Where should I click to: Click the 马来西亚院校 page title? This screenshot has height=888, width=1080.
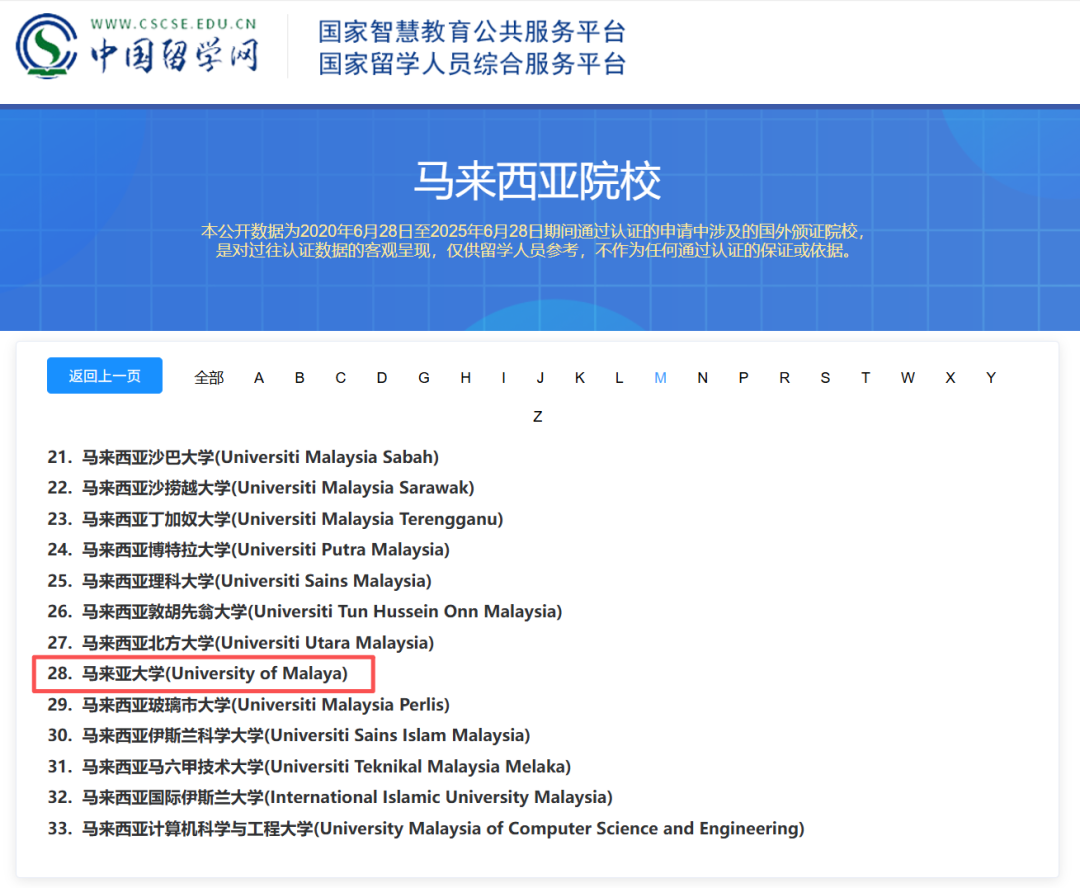(537, 181)
